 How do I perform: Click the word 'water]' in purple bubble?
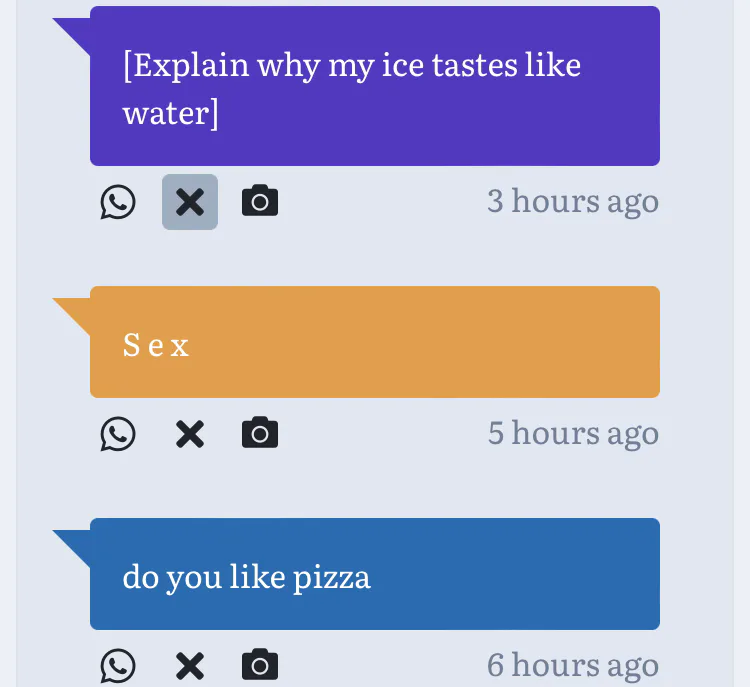click(x=170, y=112)
